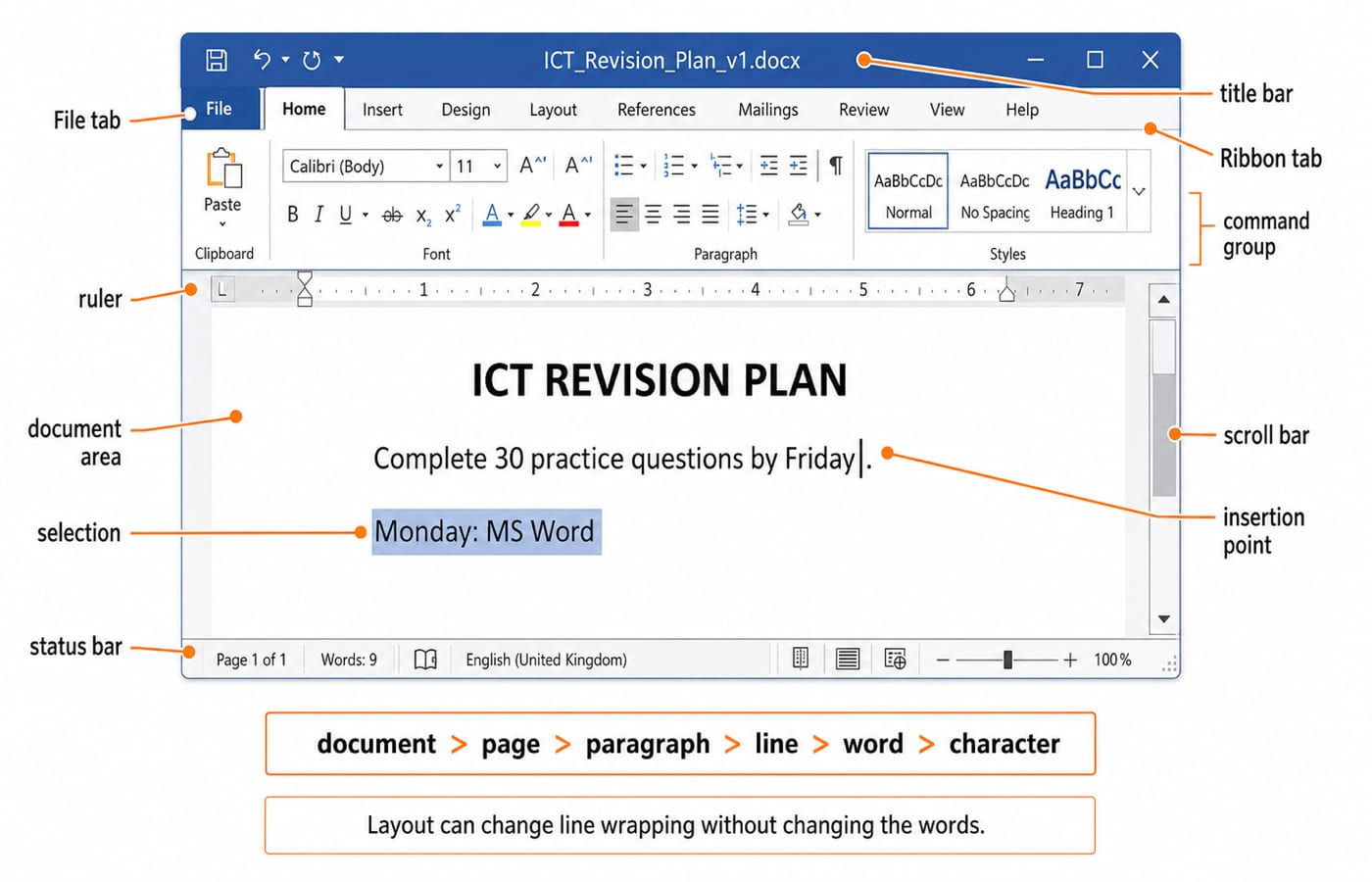Toggle italic formatting

coord(318,215)
